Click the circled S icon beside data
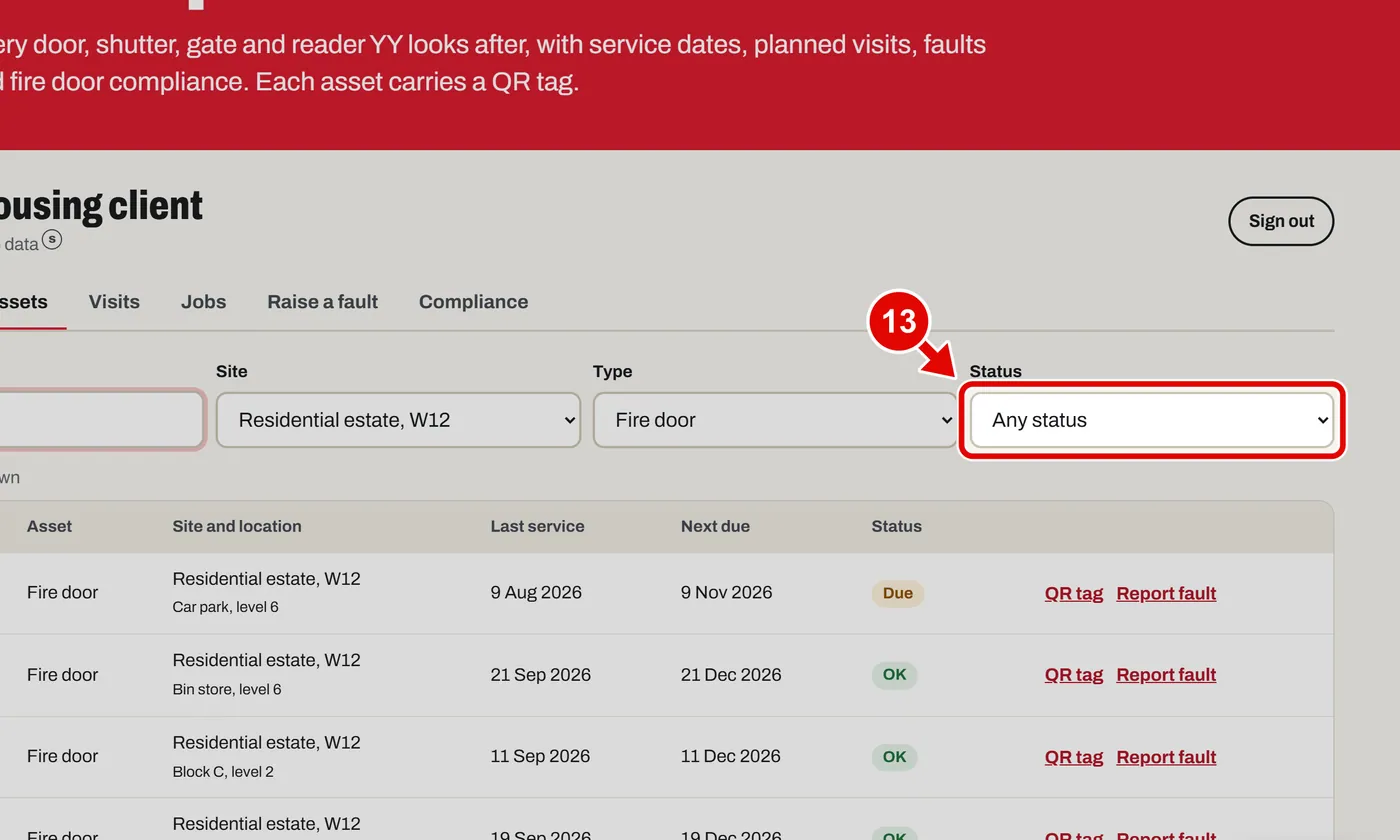The width and height of the screenshot is (1400, 840). click(52, 240)
